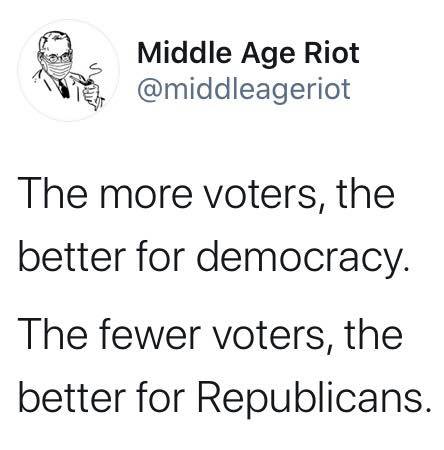Open the @middleageriot handle link

(x=244, y=89)
